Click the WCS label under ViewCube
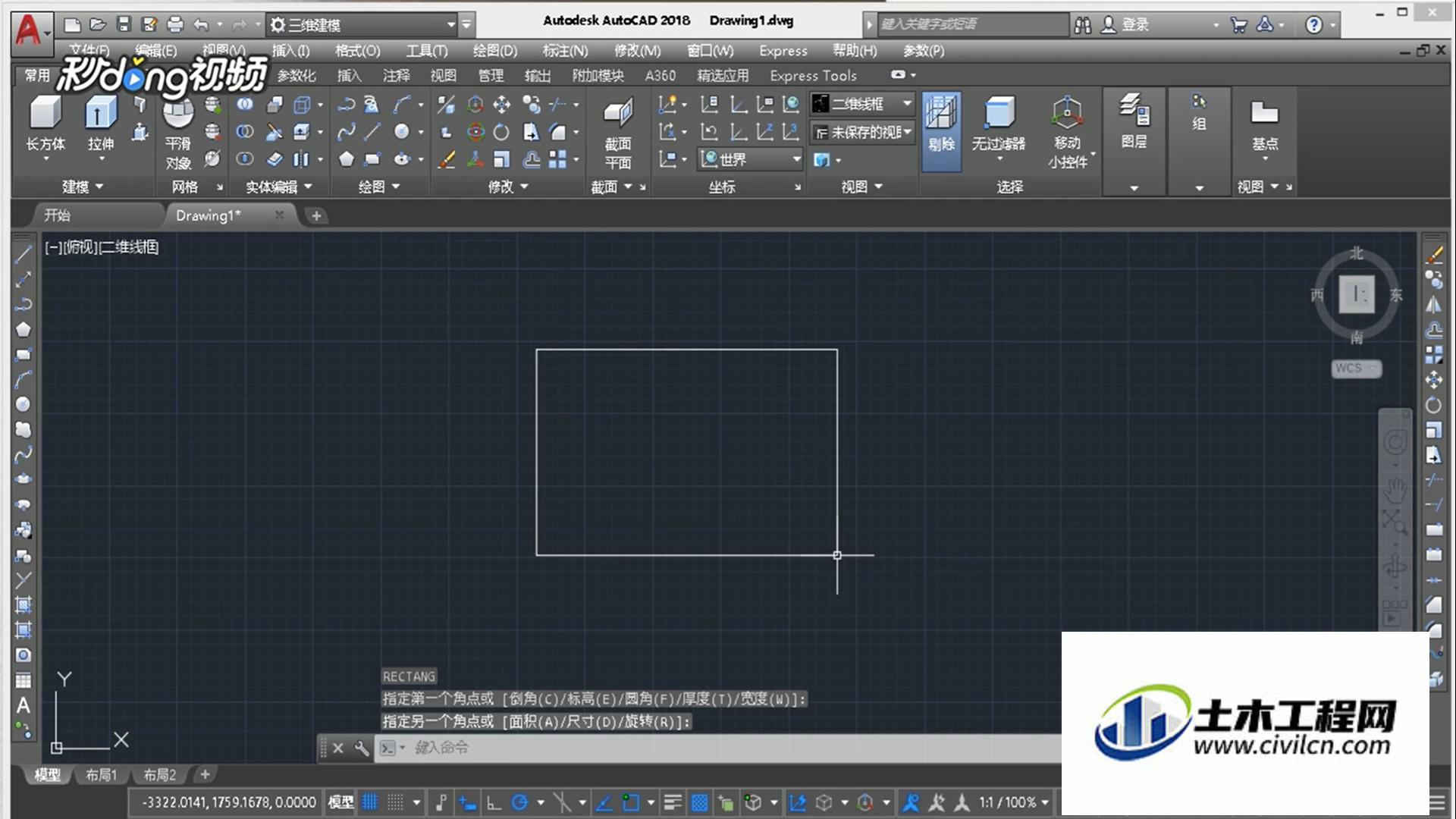 click(1356, 369)
